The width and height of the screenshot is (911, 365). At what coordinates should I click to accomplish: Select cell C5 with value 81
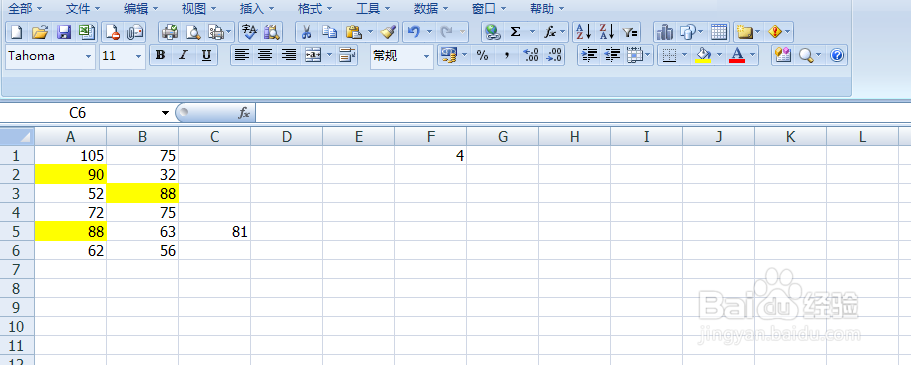point(214,232)
